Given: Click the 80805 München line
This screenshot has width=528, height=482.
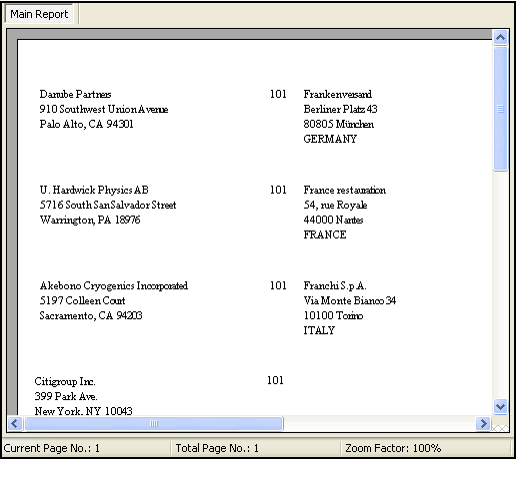Looking at the screenshot, I should [x=339, y=124].
